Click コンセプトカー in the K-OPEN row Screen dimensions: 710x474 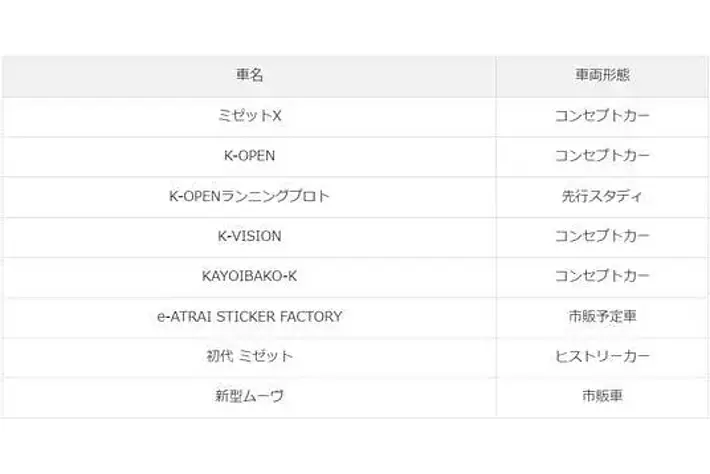click(602, 156)
